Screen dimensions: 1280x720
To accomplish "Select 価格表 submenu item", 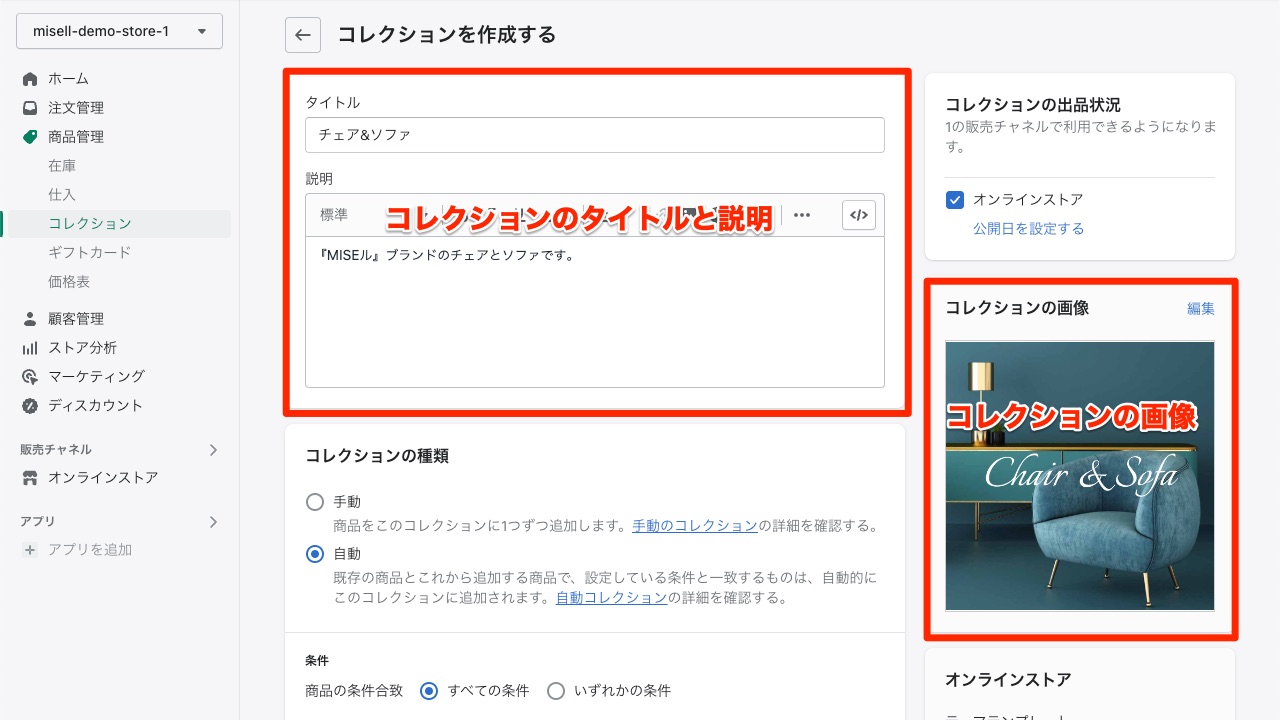I will point(69,281).
